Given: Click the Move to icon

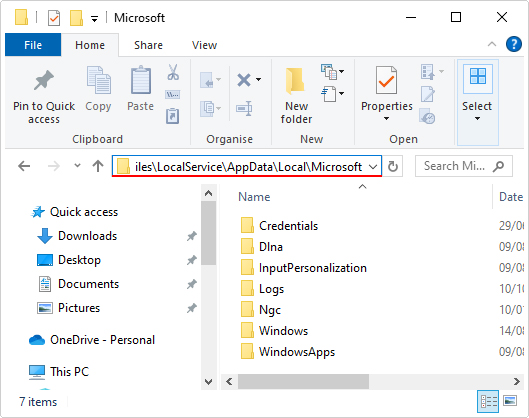Looking at the screenshot, I should pos(207,80).
